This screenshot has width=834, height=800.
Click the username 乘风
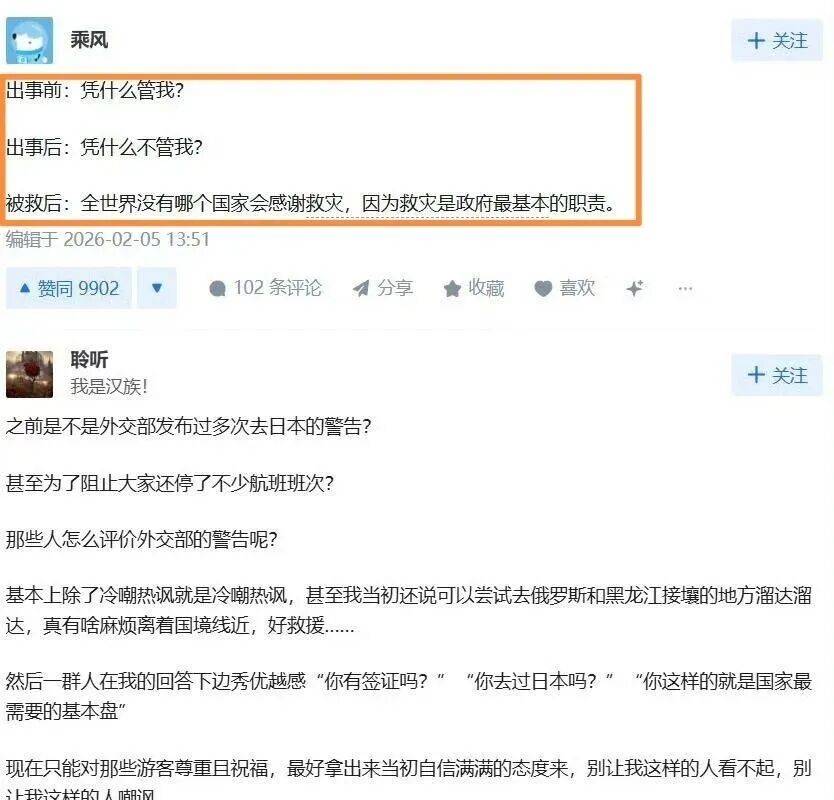pyautogui.click(x=89, y=39)
